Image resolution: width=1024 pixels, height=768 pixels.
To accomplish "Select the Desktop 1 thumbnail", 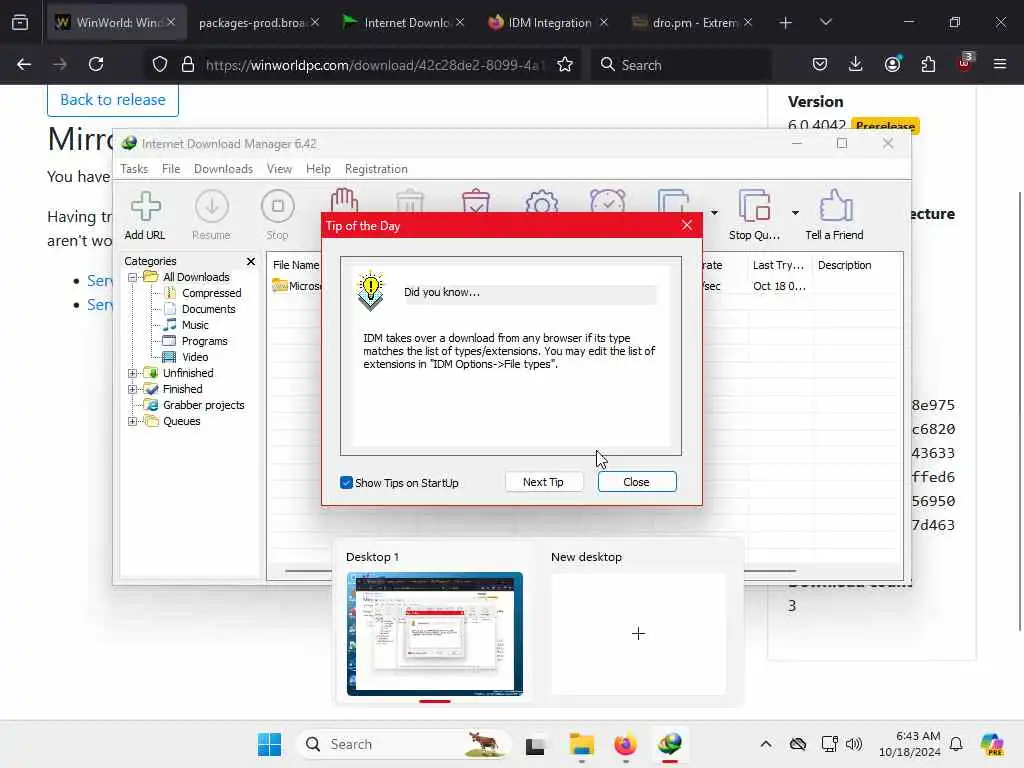I will pyautogui.click(x=435, y=633).
